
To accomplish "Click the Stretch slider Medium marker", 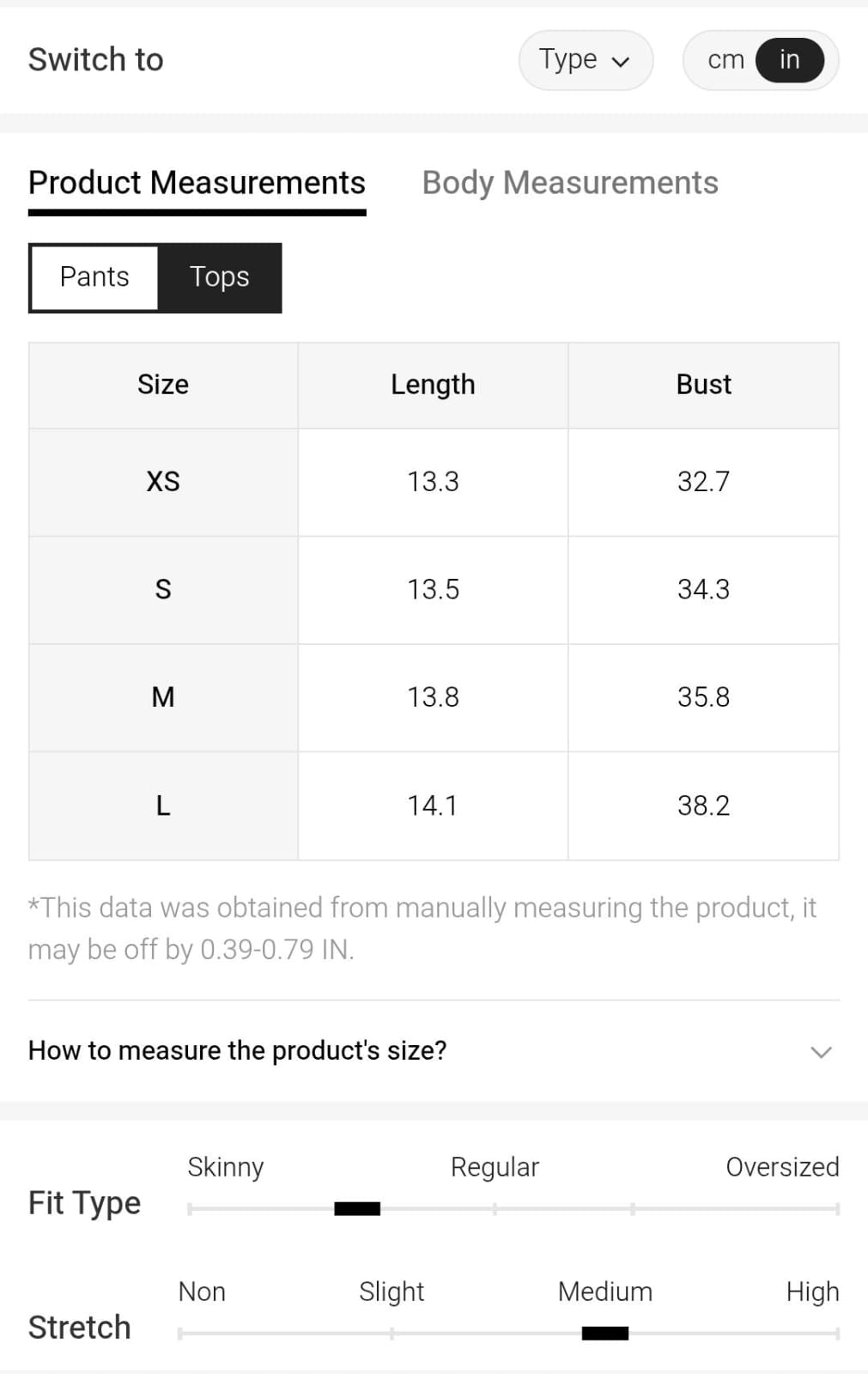I will tap(605, 1334).
